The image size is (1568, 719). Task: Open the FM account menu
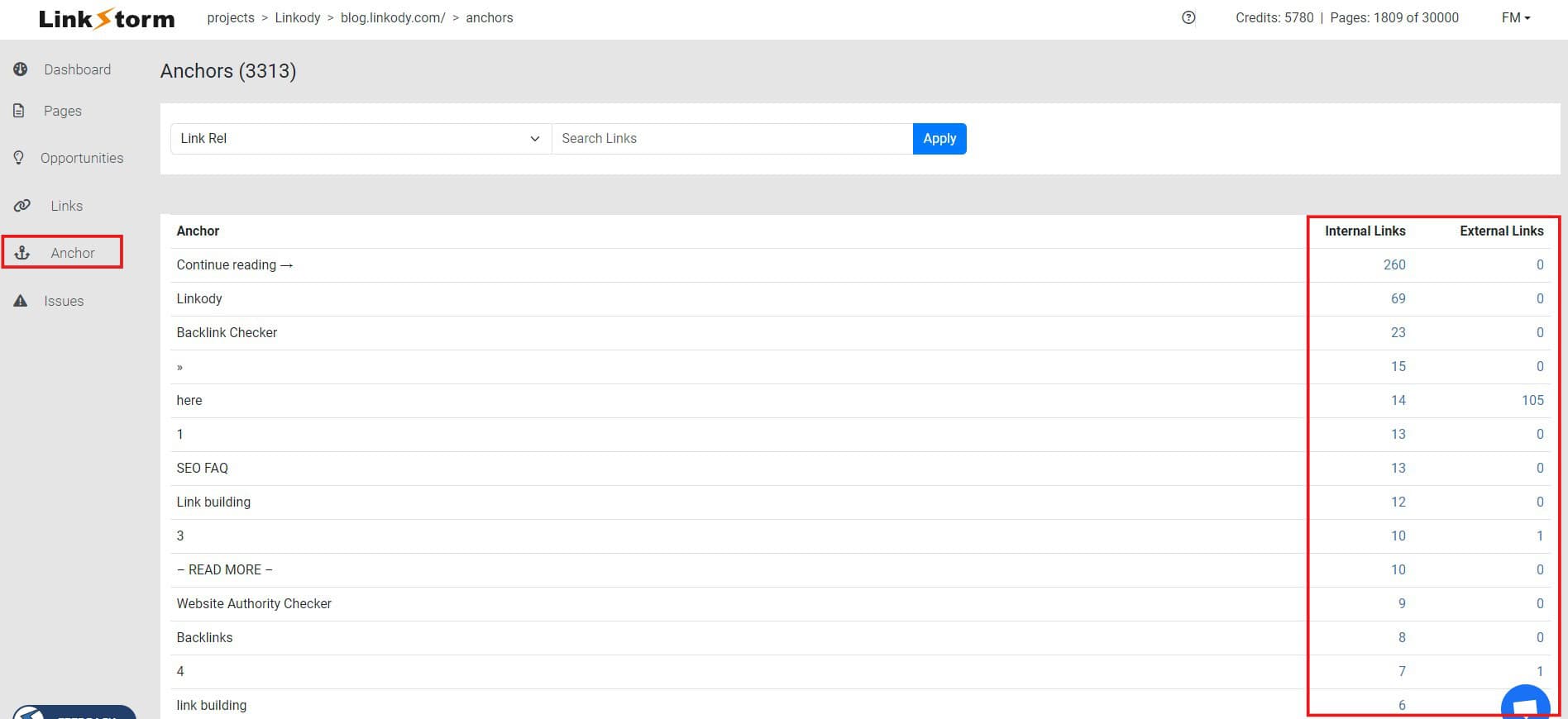1515,17
